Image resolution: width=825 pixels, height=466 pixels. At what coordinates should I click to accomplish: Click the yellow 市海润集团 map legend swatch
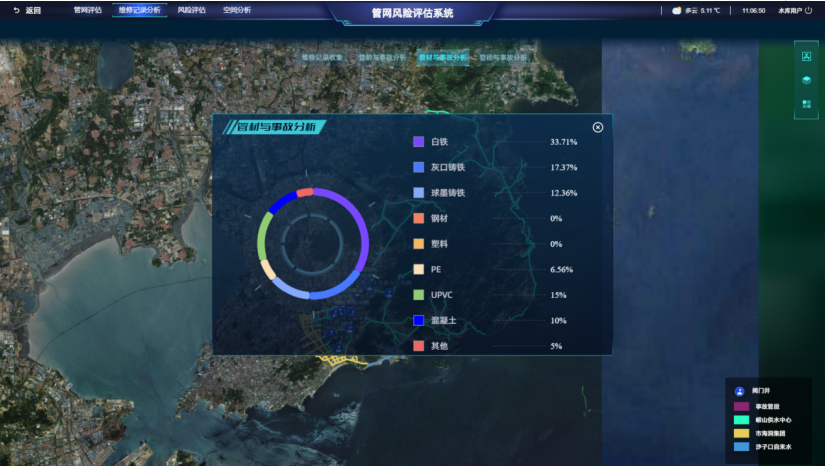741,433
